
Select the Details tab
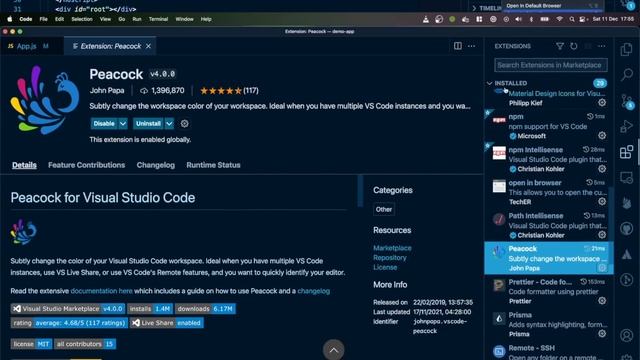tap(24, 165)
